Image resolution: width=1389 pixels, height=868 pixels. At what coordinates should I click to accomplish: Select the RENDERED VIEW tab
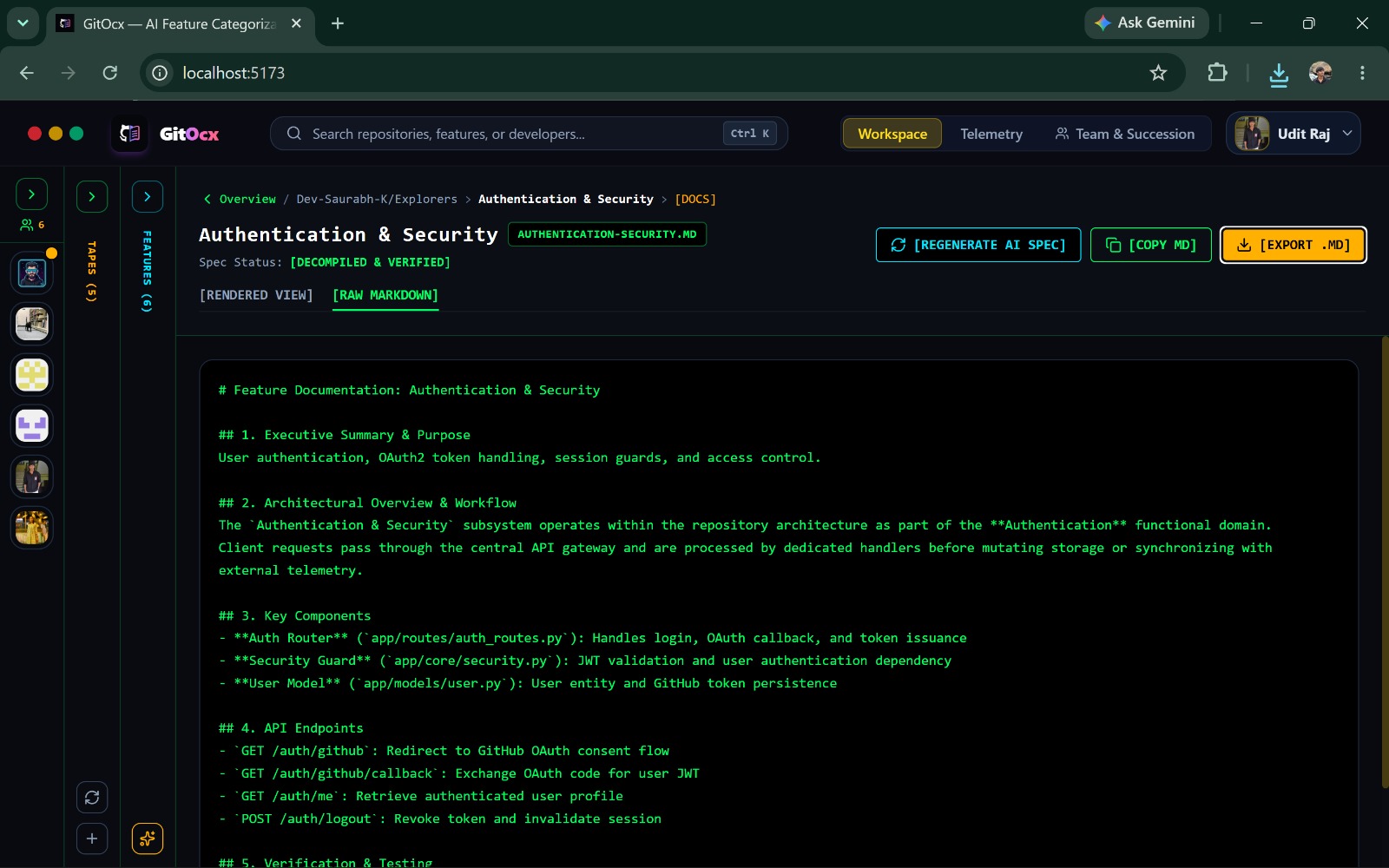pos(256,295)
